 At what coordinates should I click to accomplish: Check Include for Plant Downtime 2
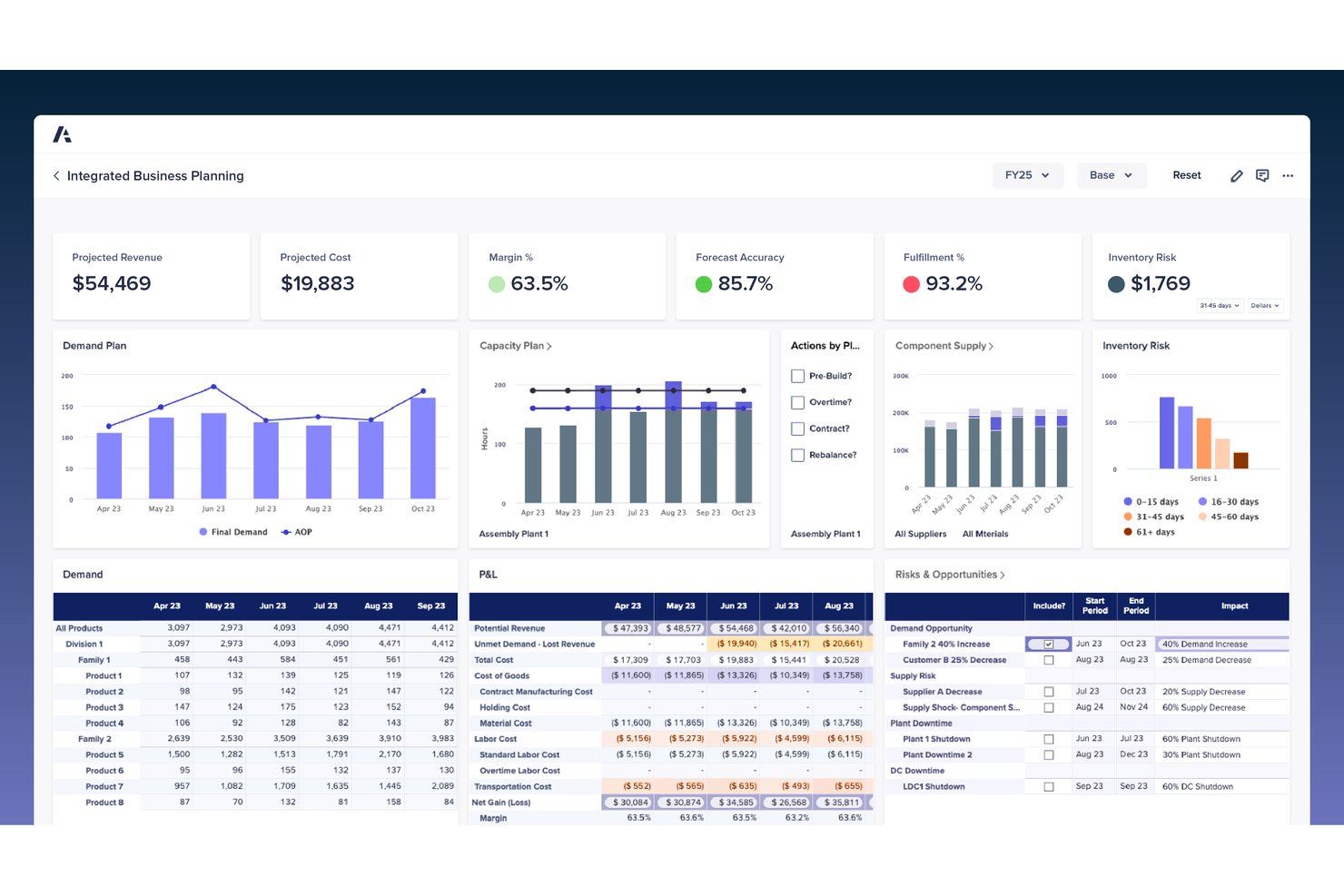click(x=1049, y=755)
